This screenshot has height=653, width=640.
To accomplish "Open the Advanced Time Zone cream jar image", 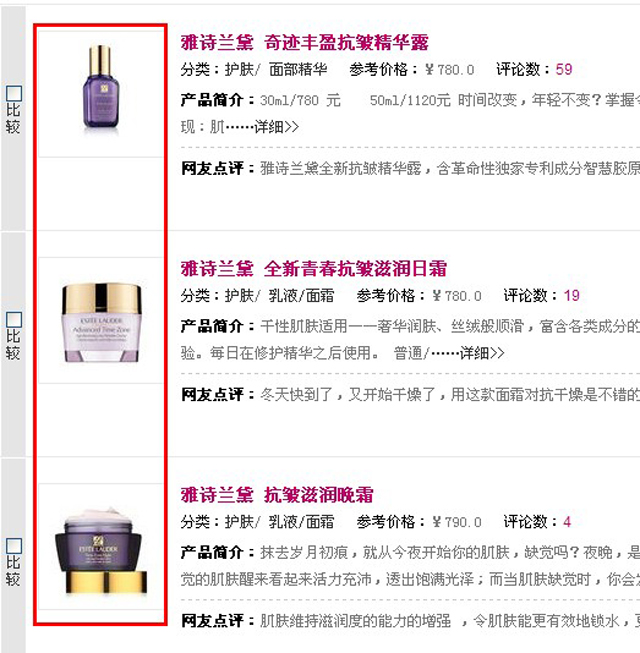I will [x=100, y=320].
